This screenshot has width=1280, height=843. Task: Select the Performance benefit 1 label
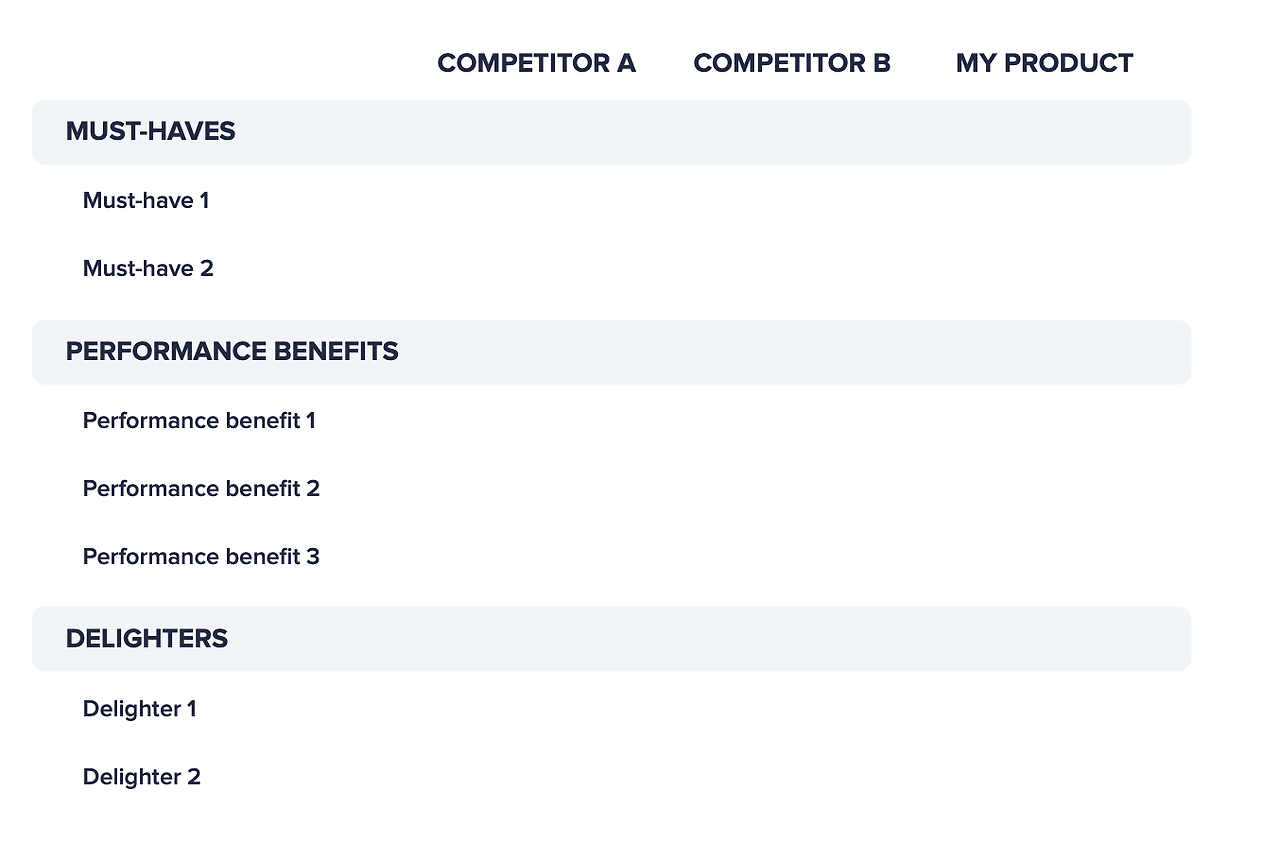point(199,420)
